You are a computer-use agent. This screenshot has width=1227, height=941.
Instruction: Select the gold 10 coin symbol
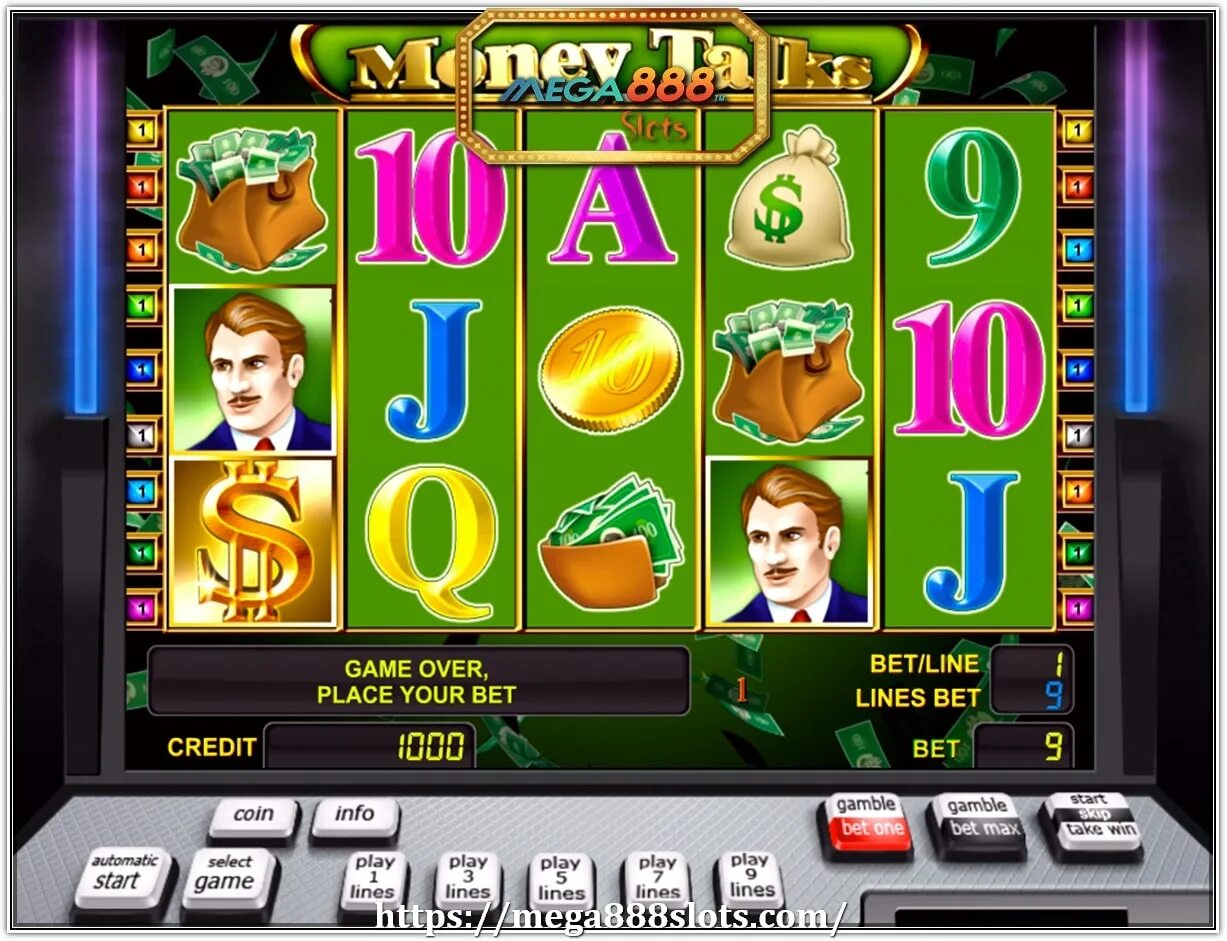[x=610, y=370]
